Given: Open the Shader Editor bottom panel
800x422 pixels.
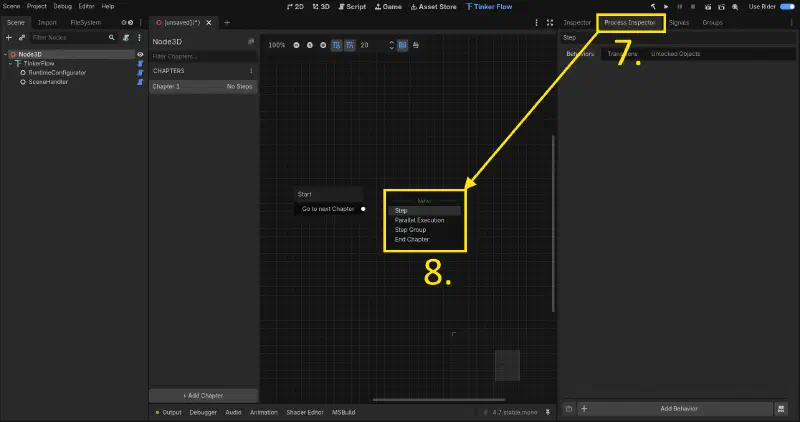Looking at the screenshot, I should click(x=305, y=412).
